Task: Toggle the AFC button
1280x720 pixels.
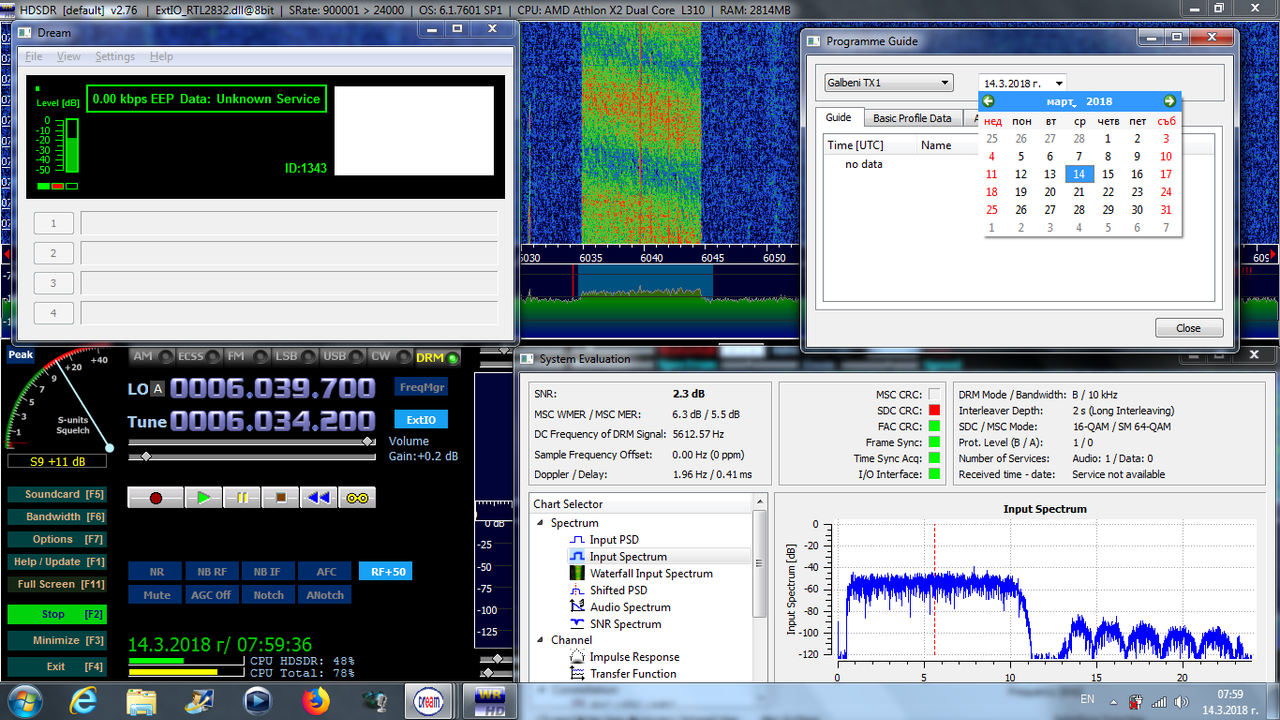Action: (x=326, y=572)
